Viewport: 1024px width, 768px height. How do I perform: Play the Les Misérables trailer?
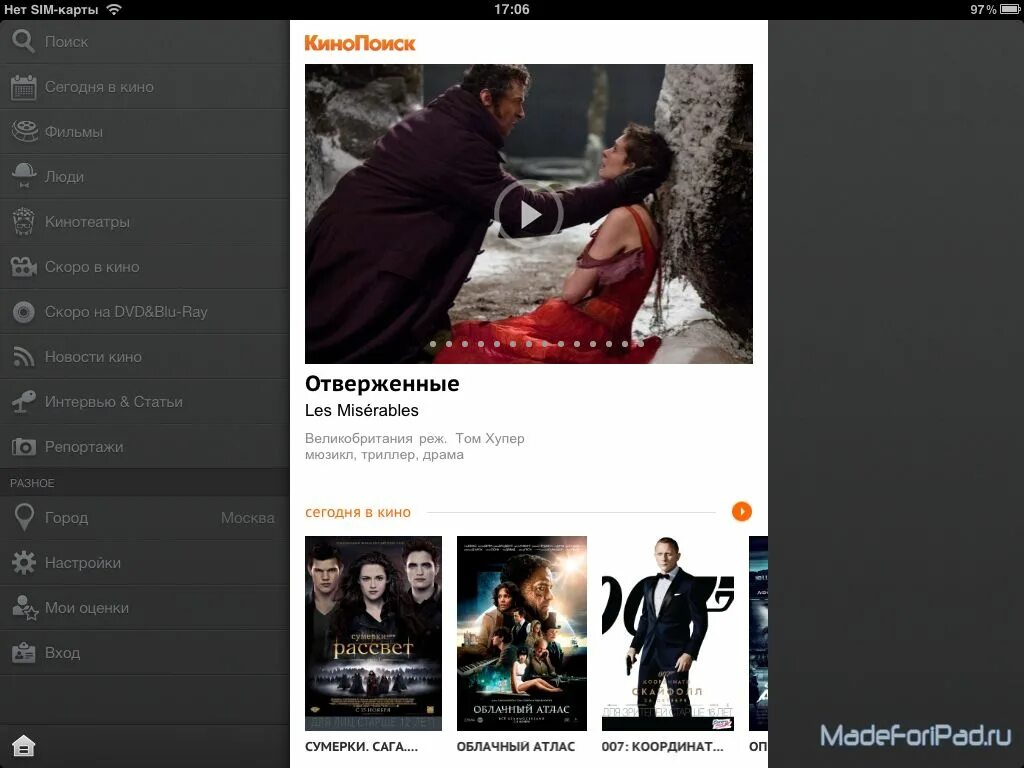pos(528,214)
